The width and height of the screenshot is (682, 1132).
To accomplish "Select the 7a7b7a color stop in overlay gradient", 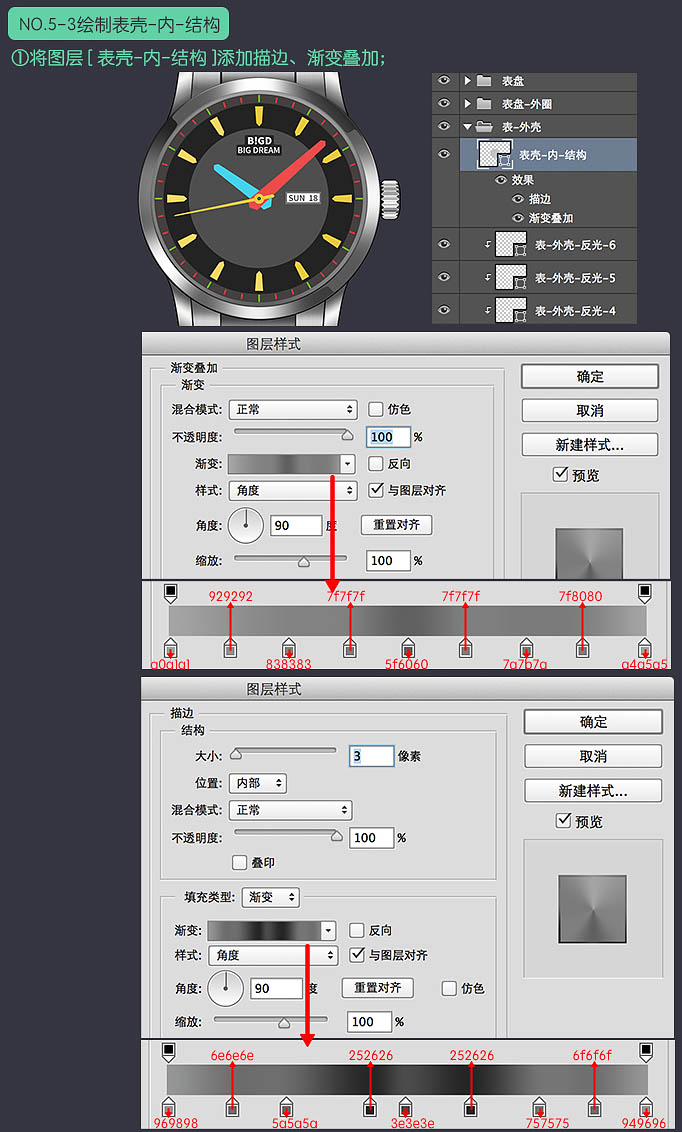I will click(x=526, y=648).
